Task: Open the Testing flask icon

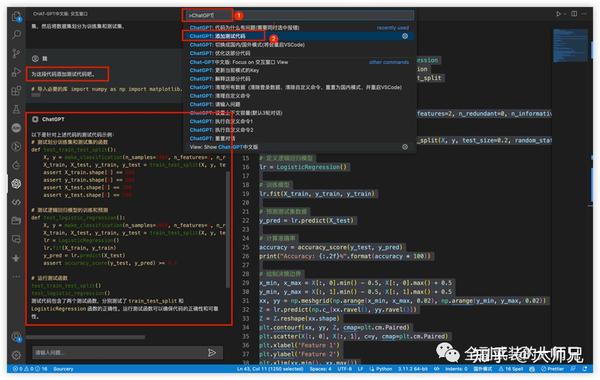Action: coord(16,109)
